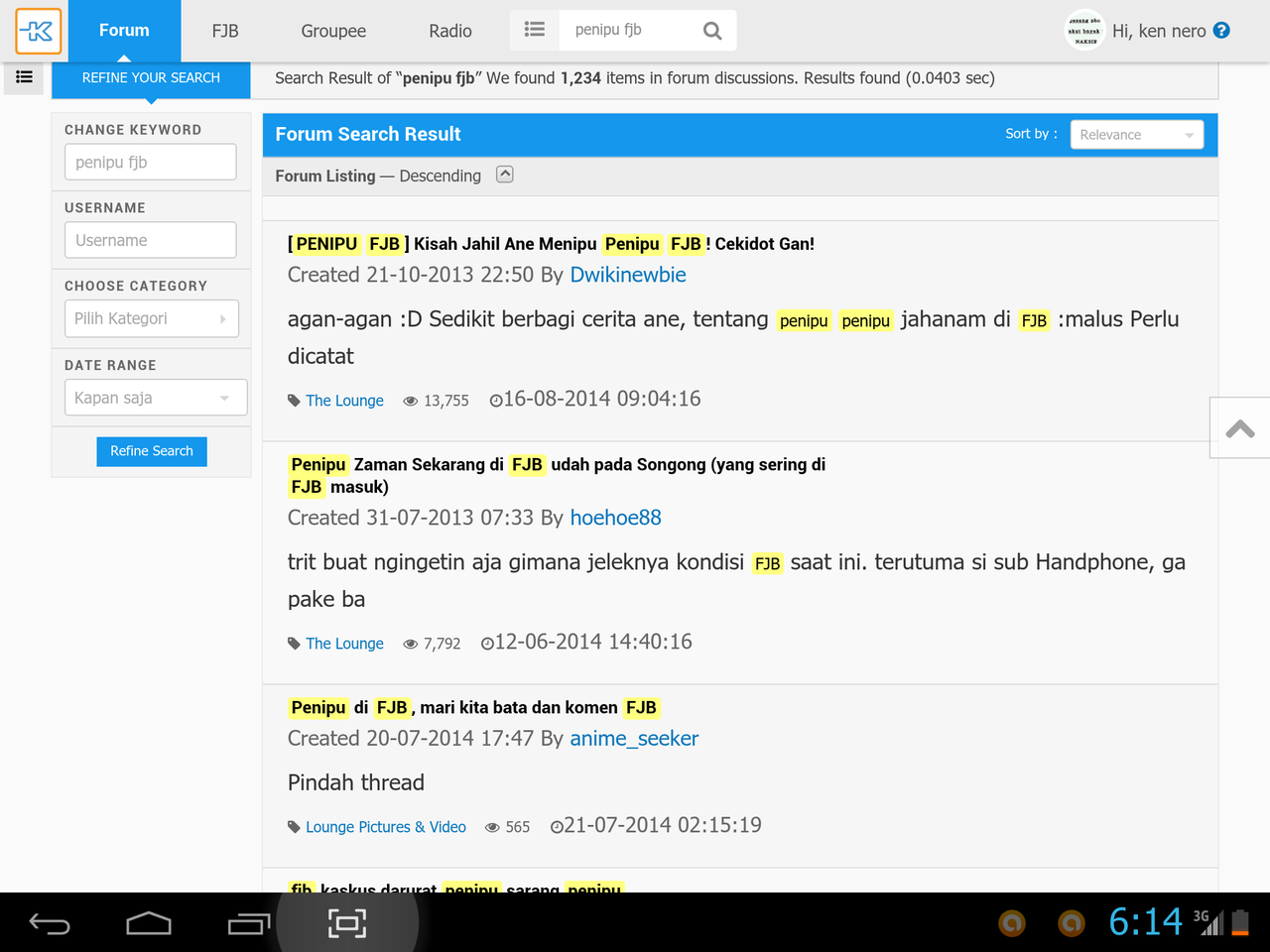
Task: Open the blue help question mark icon
Action: pos(1221,31)
